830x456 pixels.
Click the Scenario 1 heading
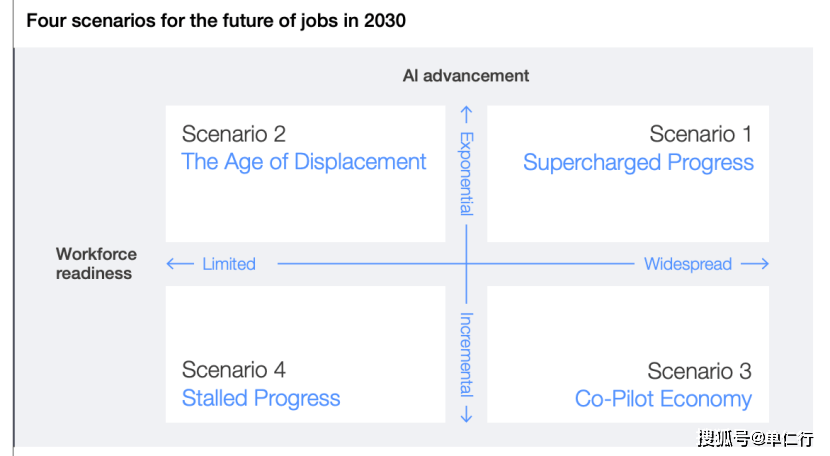(x=700, y=134)
